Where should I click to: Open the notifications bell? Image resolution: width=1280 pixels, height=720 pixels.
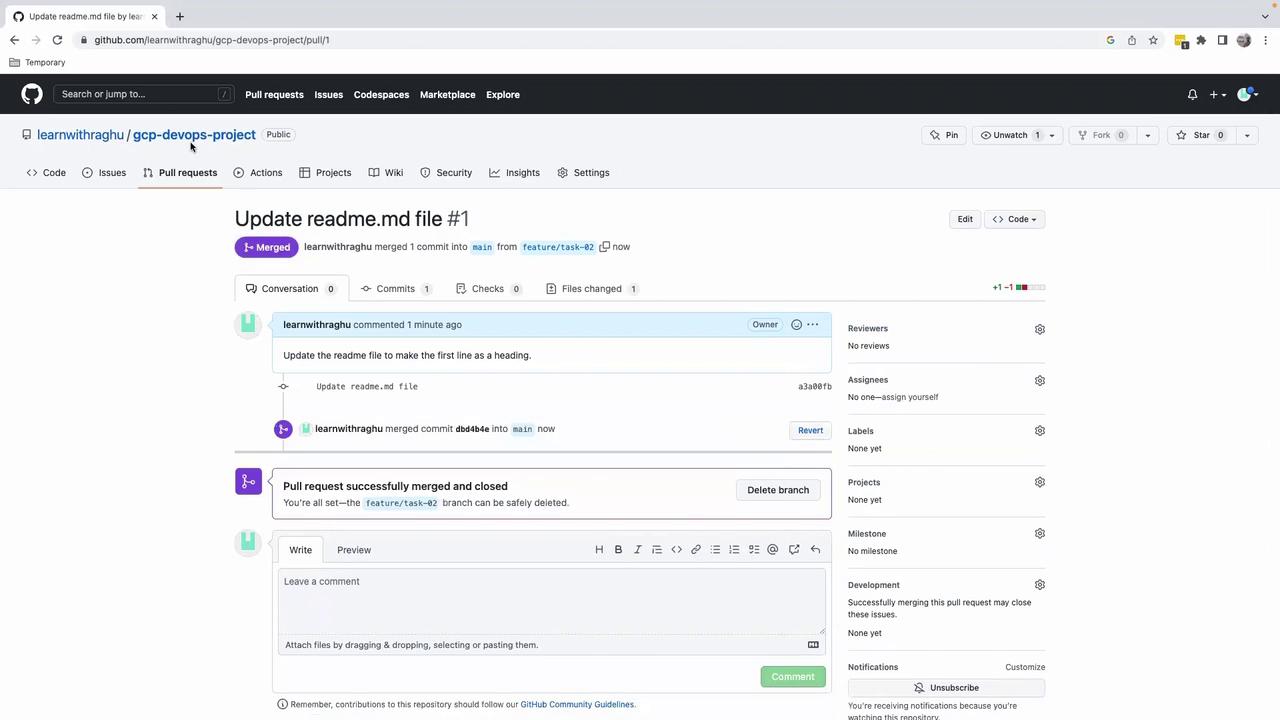[1192, 95]
